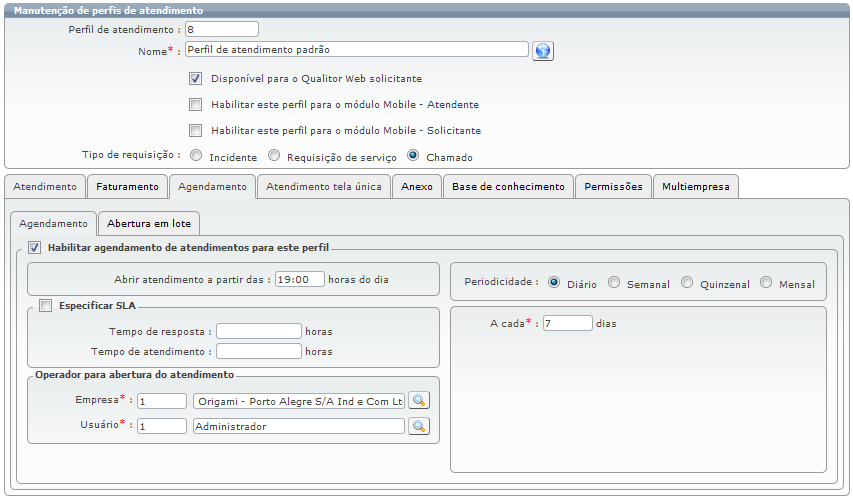Select Semanal periodicity option
This screenshot has height=500, width=853.
click(614, 283)
